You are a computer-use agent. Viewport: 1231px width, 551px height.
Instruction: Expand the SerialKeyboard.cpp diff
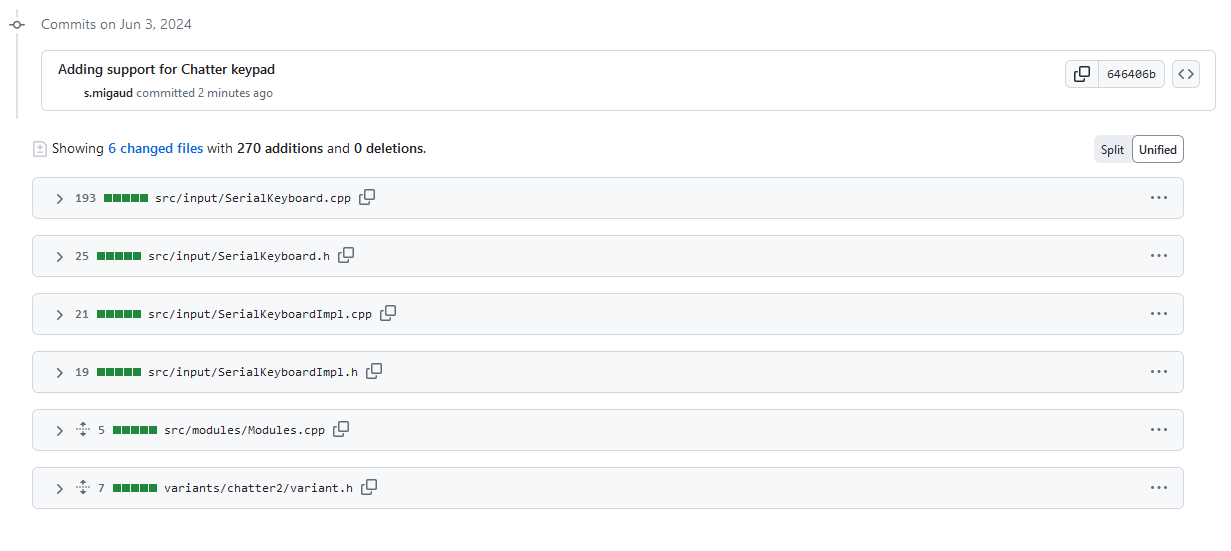tap(60, 198)
